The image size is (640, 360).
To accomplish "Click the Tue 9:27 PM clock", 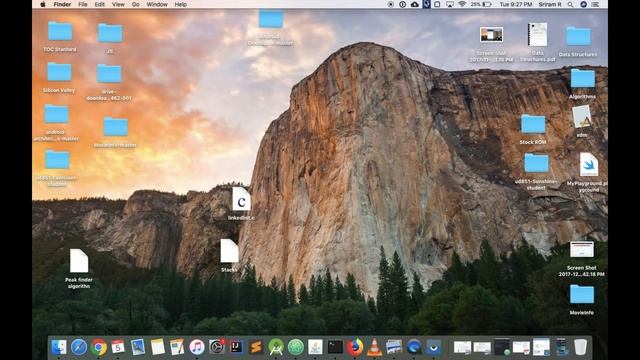I will click(516, 4).
